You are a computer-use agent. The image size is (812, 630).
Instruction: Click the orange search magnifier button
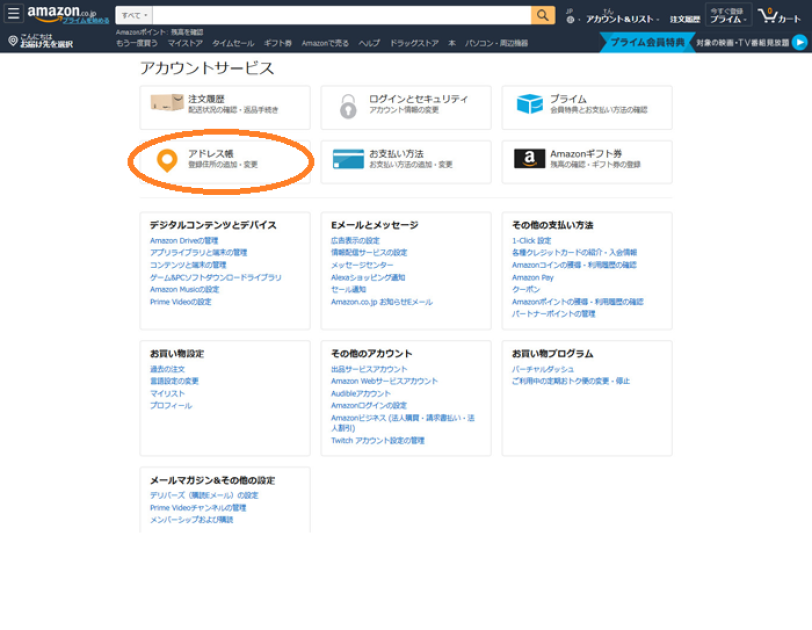543,15
